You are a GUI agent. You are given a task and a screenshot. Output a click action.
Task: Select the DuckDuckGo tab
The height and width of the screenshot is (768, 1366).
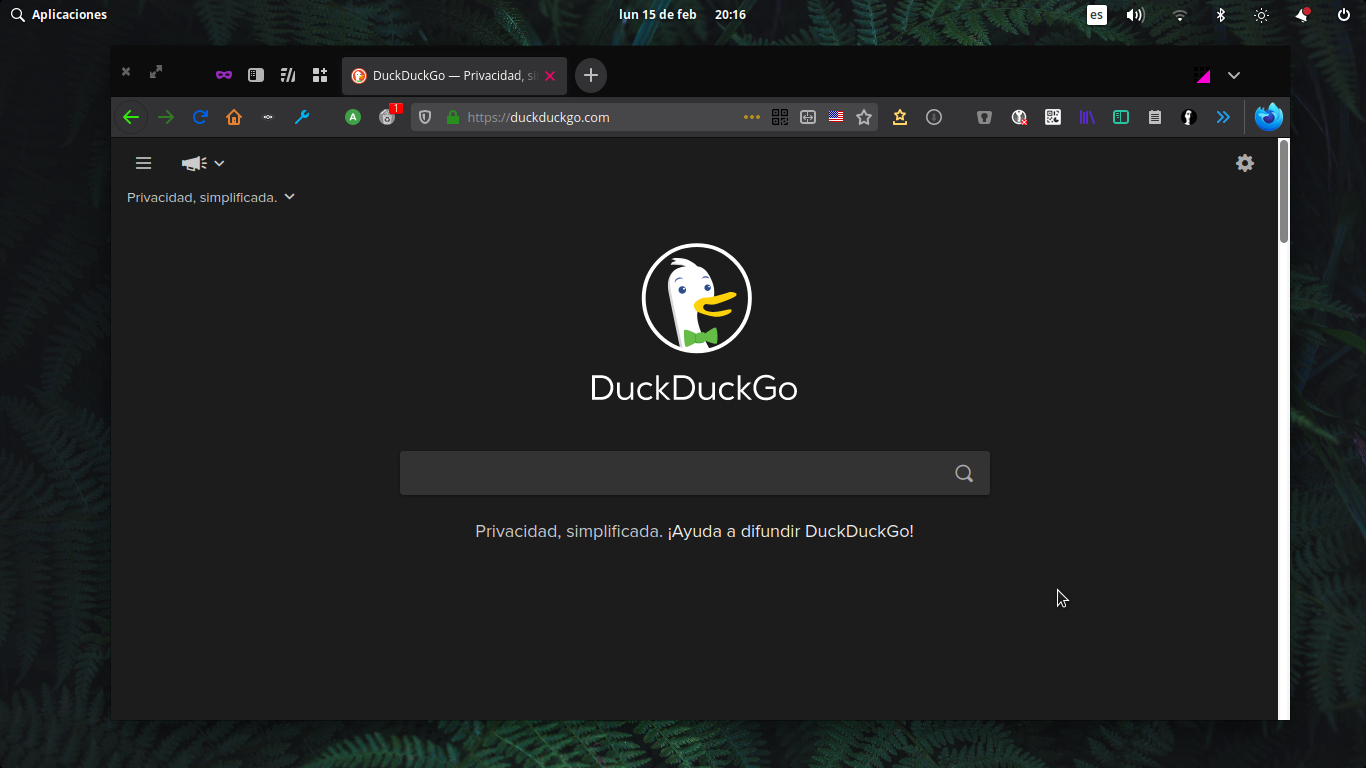click(454, 76)
